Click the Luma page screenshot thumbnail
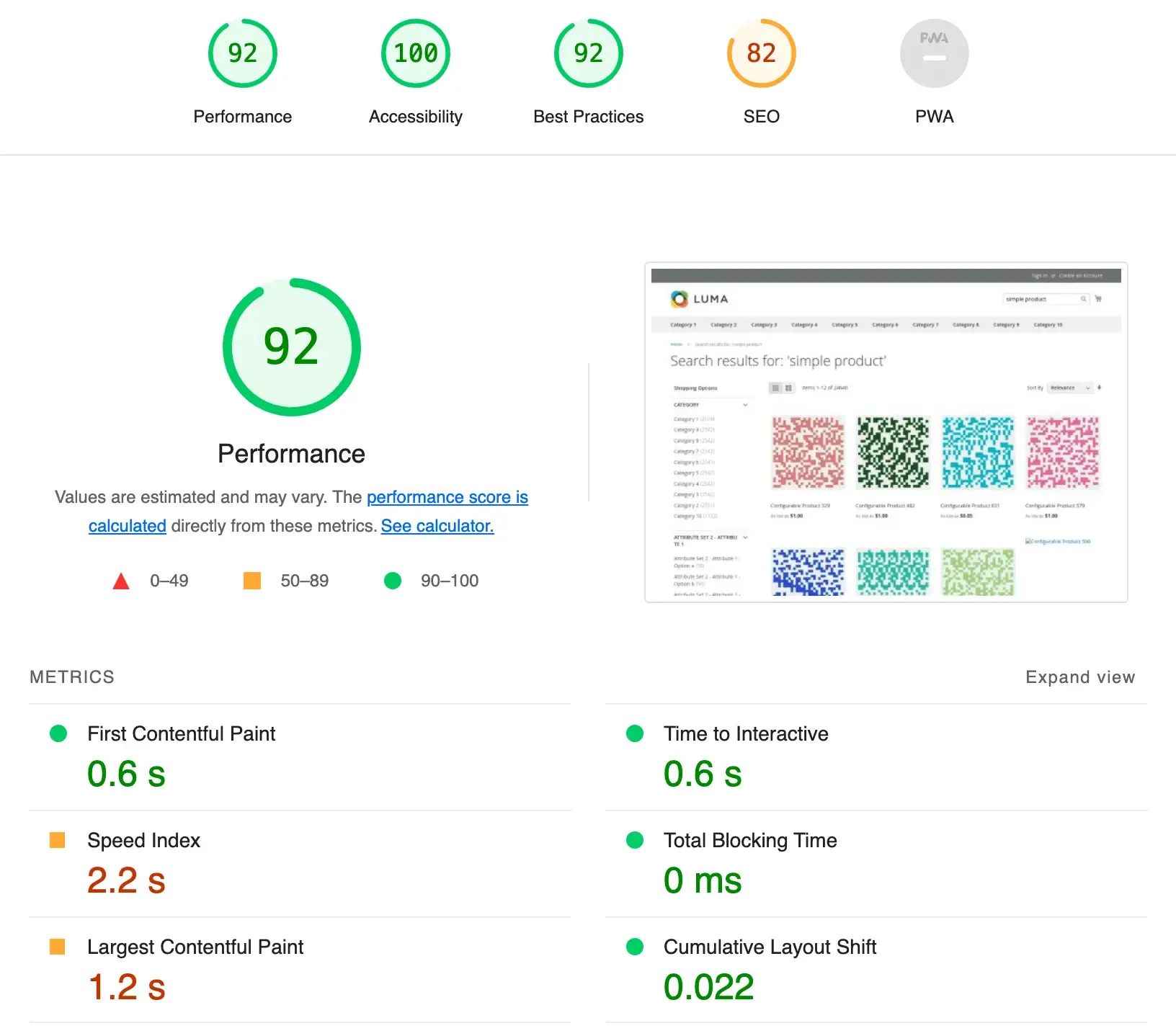Viewport: 1176px width, 1036px height. click(x=886, y=432)
